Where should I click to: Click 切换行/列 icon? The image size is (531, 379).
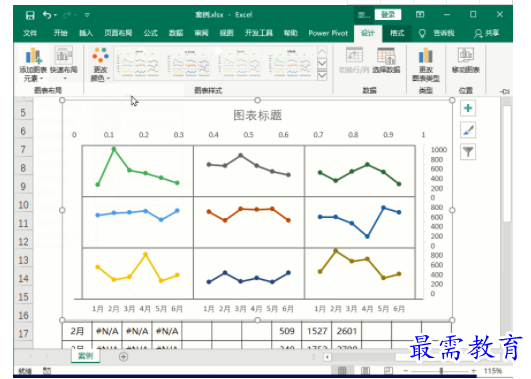pyautogui.click(x=354, y=60)
